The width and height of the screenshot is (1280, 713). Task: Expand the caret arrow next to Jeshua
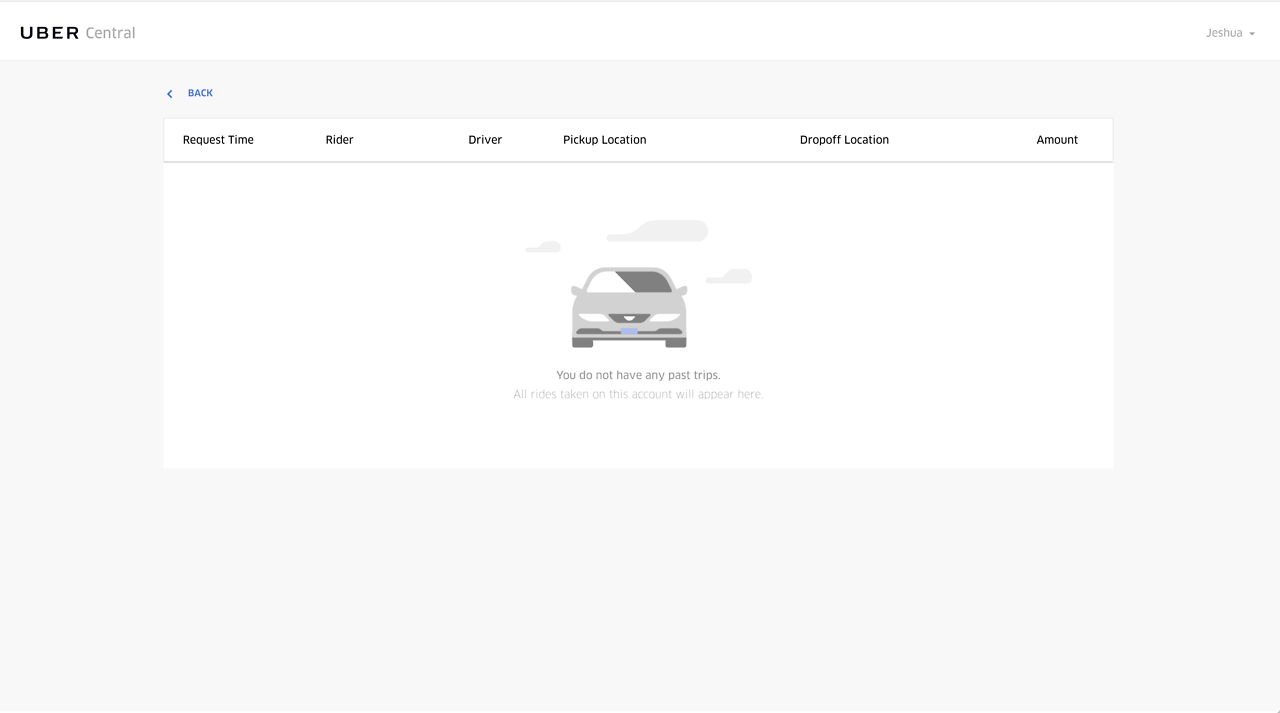point(1252,34)
